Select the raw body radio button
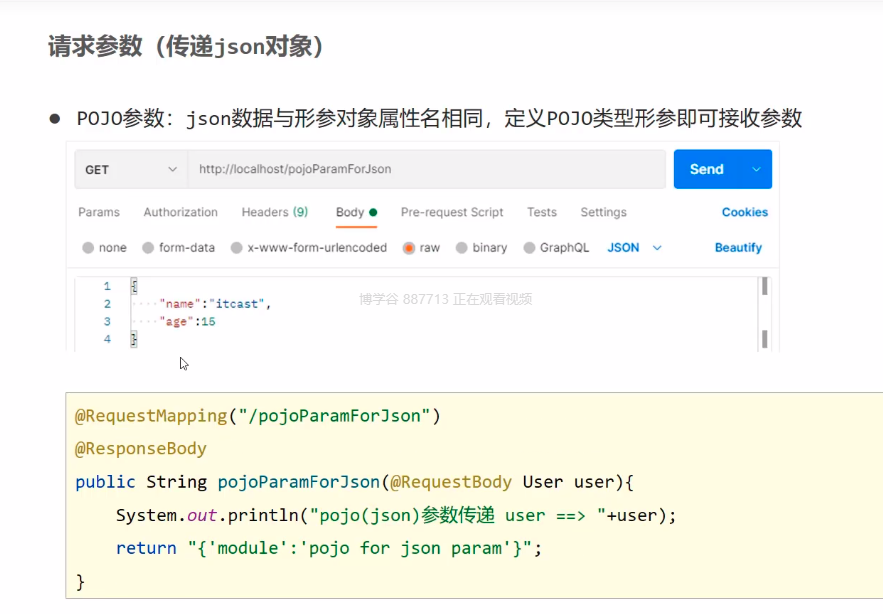 tap(408, 248)
